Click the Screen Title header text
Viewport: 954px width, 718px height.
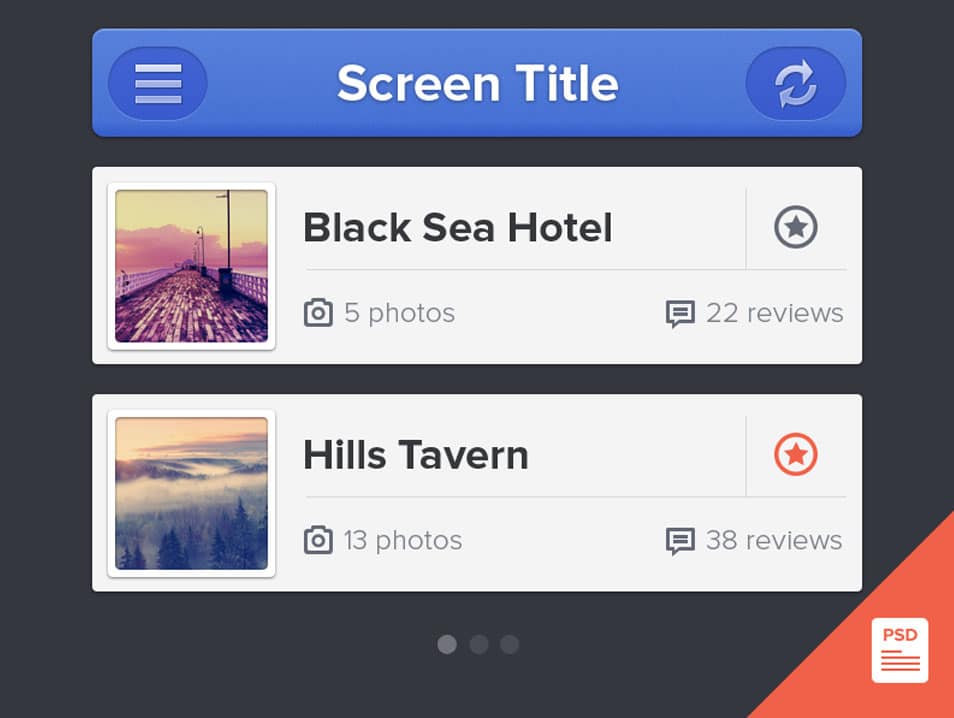[x=477, y=83]
